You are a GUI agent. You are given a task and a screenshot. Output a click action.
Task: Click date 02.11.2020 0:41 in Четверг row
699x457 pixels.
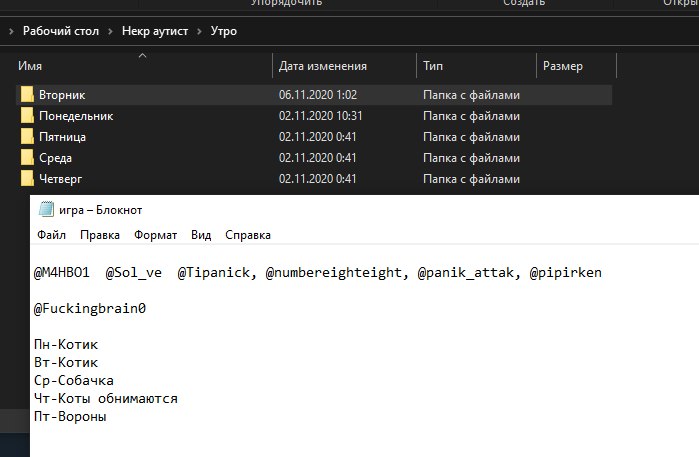(x=318, y=179)
